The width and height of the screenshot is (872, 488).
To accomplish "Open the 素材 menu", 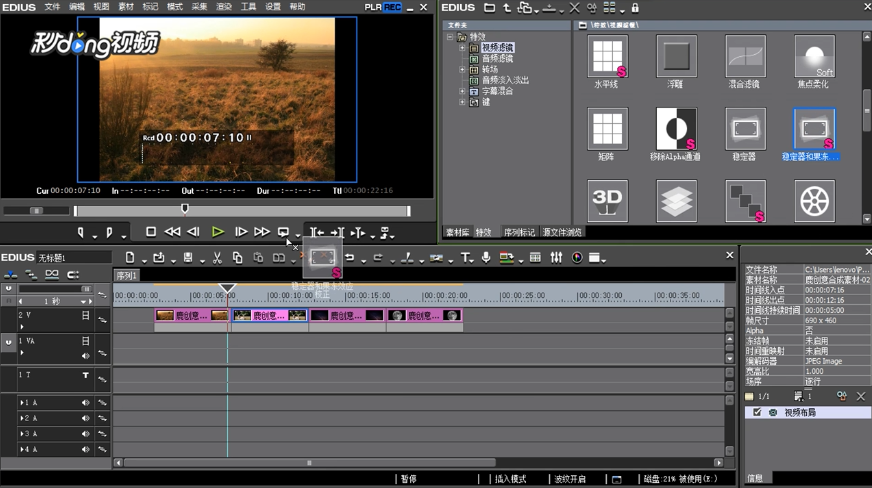I will pos(126,7).
